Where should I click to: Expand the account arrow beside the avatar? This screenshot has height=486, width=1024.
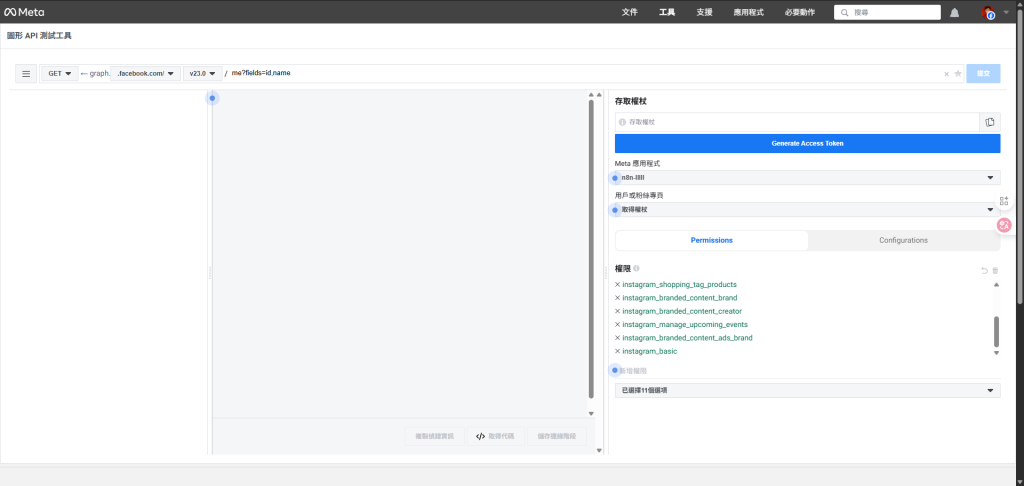coord(1006,12)
